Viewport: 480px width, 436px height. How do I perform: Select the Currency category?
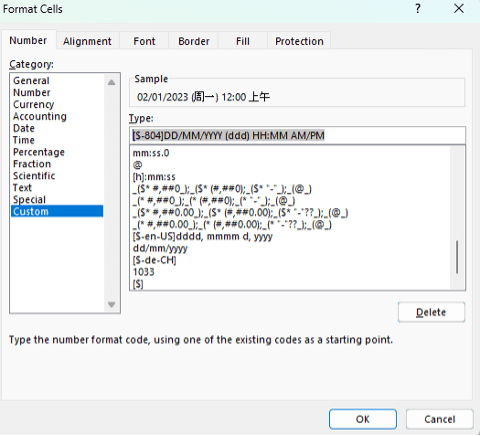coord(33,104)
